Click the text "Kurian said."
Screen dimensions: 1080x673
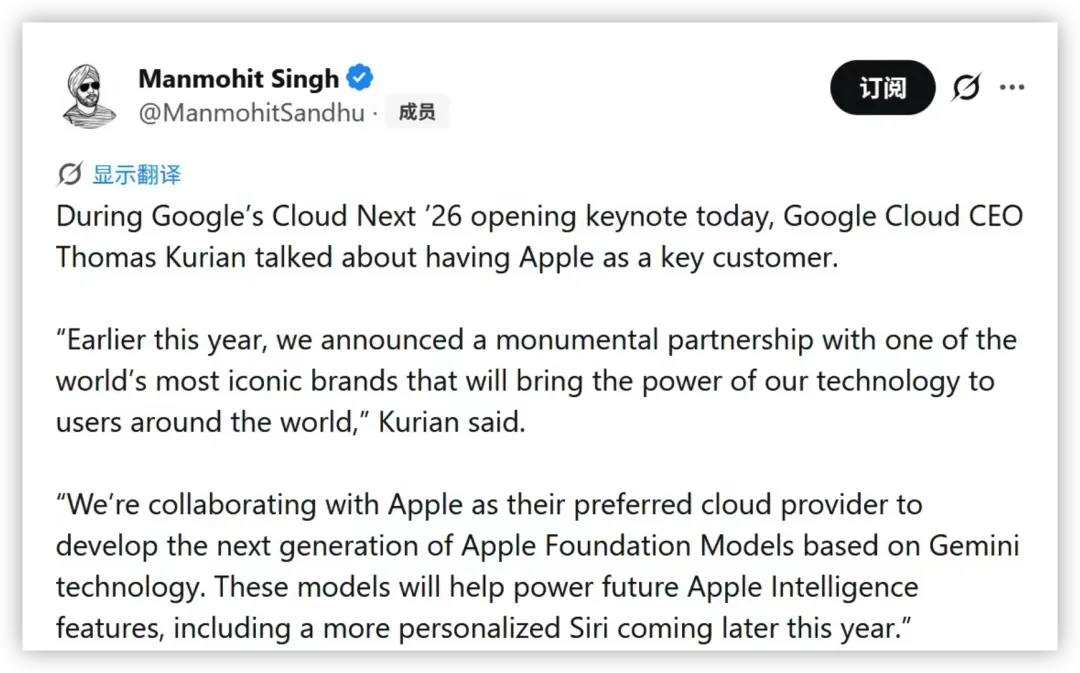pos(452,422)
